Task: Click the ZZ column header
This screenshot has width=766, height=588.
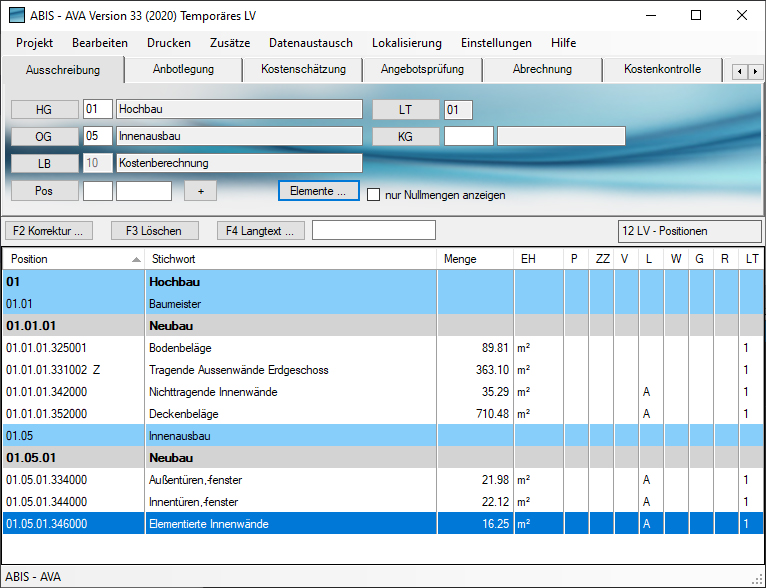Action: coord(601,259)
